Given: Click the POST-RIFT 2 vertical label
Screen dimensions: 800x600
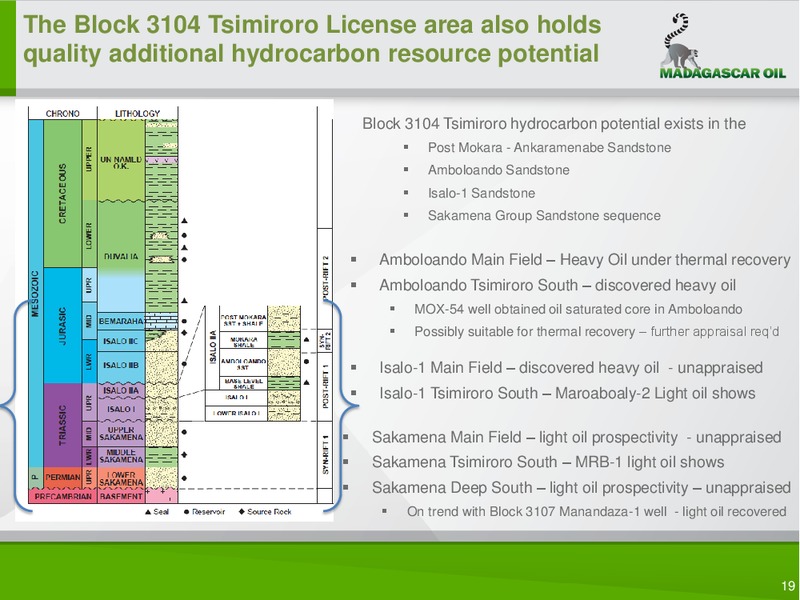Looking at the screenshot, I should click(x=326, y=278).
